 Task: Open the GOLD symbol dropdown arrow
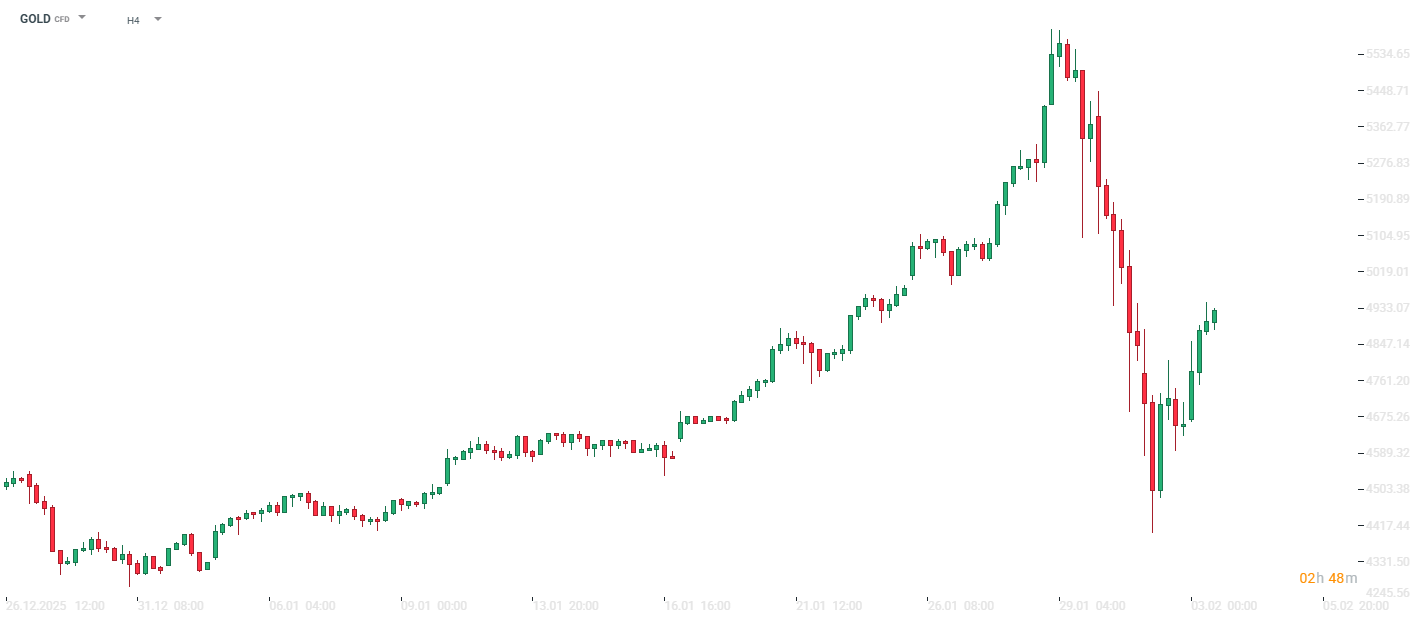pyautogui.click(x=82, y=18)
